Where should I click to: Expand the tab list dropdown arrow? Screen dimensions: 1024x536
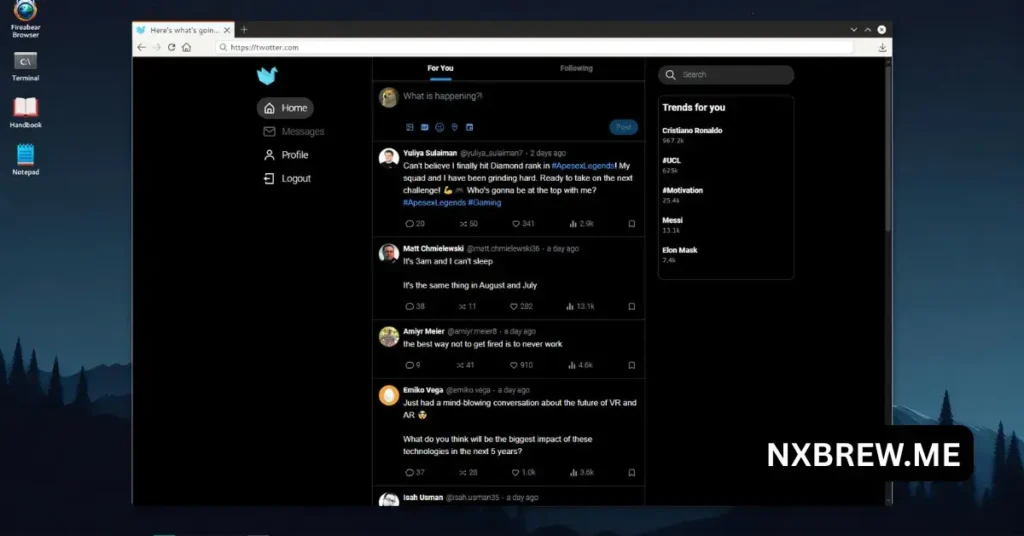pyautogui.click(x=853, y=30)
